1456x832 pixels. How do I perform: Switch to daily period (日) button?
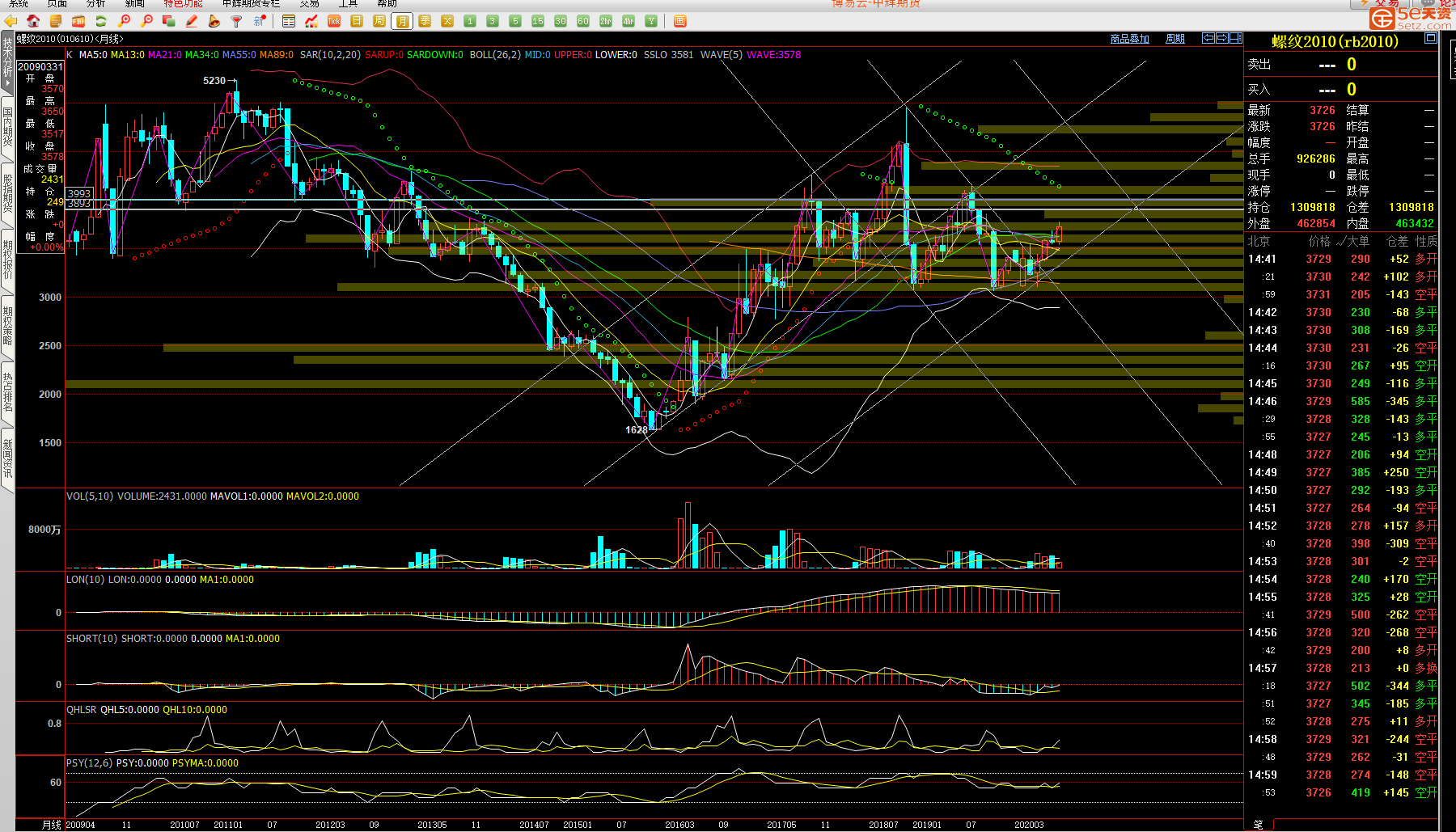tap(356, 21)
